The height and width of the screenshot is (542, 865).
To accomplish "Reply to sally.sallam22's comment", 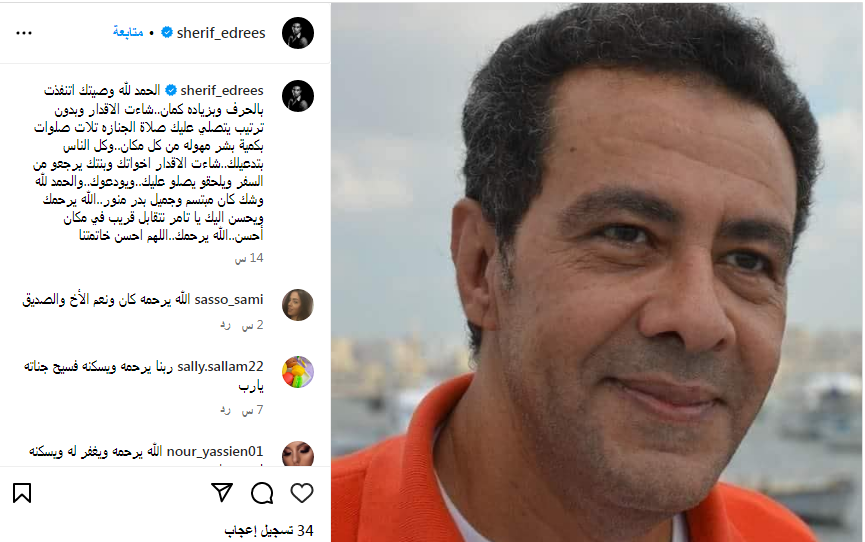I will tap(225, 410).
